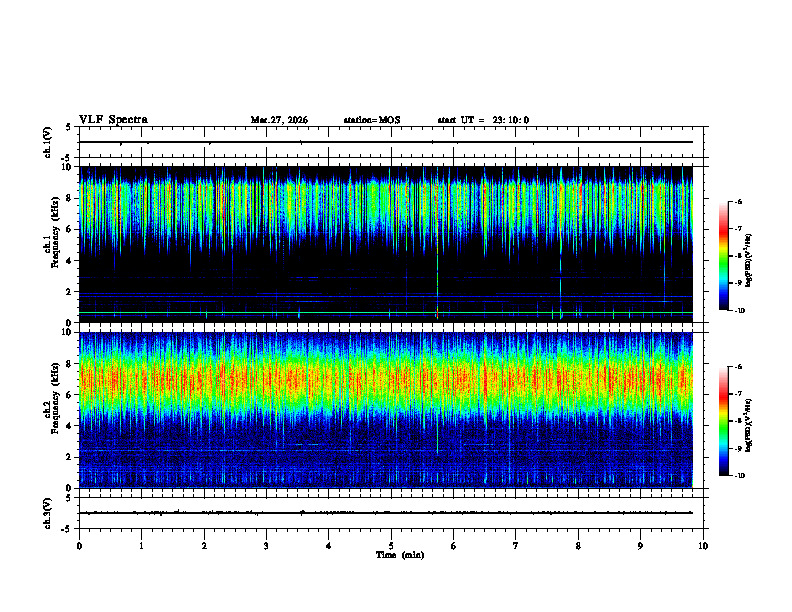
Task: Click the "-8" tick on ch.1 color bar
Action: pyautogui.click(x=739, y=256)
